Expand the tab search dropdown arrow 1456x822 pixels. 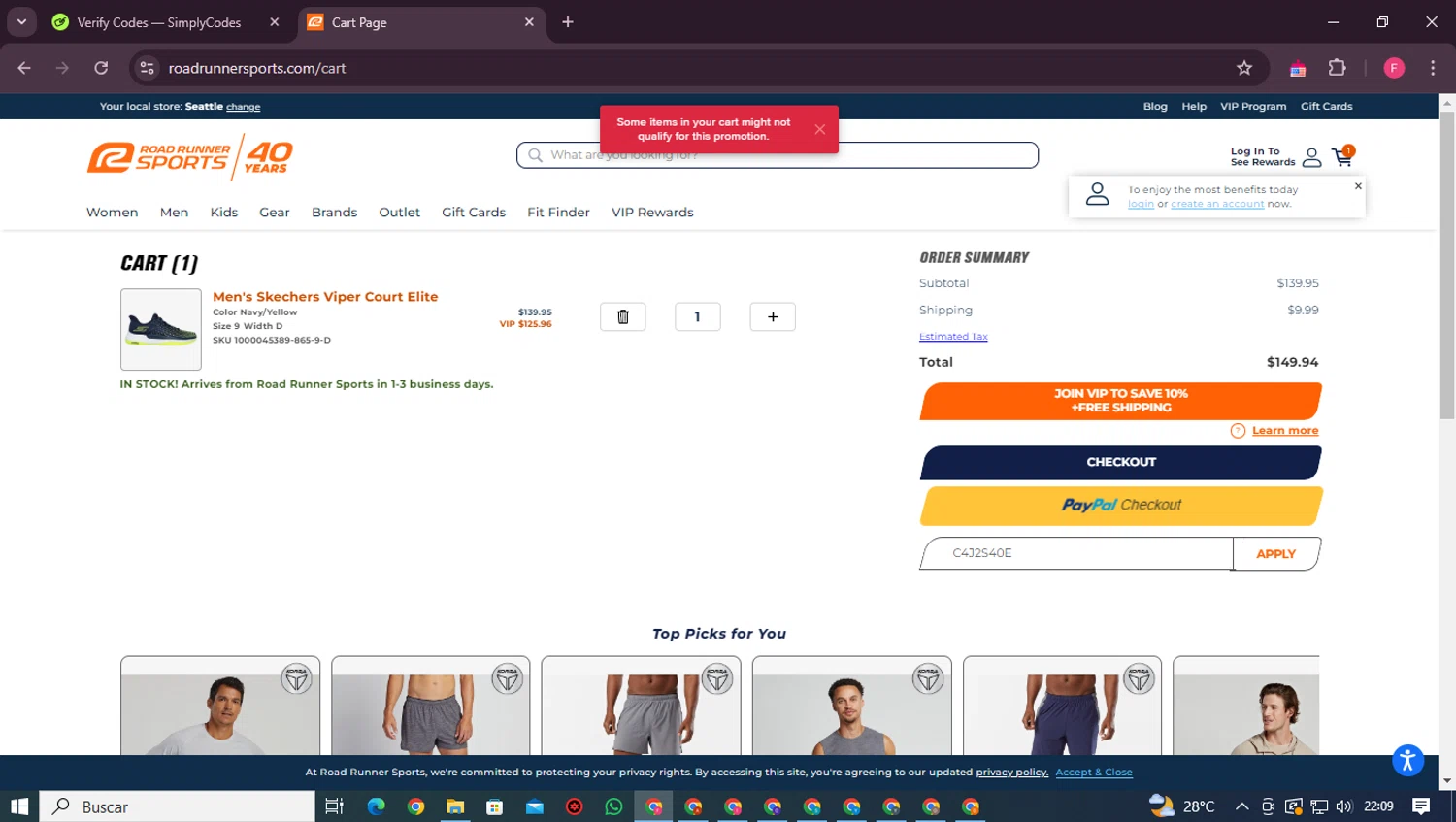point(21,21)
